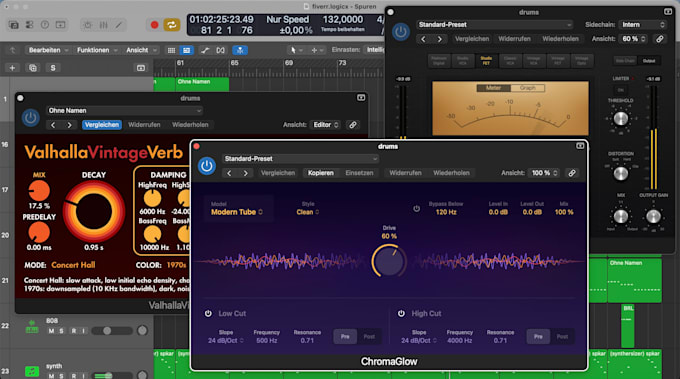Click the link icon in ChromaGlow window
This screenshot has height=379, width=680.
point(572,173)
